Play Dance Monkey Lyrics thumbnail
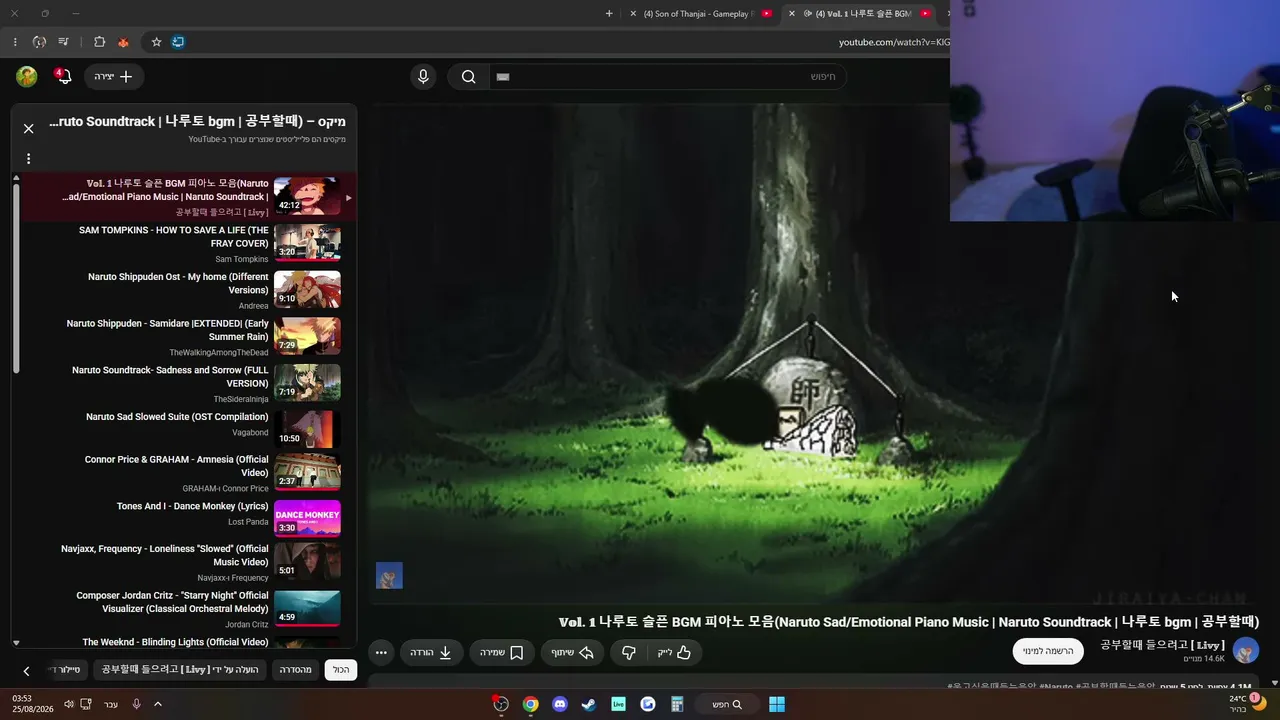Viewport: 1280px width, 720px height. pos(307,519)
